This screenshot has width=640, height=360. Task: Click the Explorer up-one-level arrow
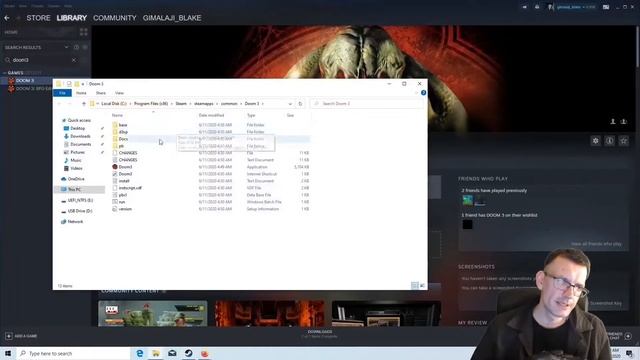point(84,104)
